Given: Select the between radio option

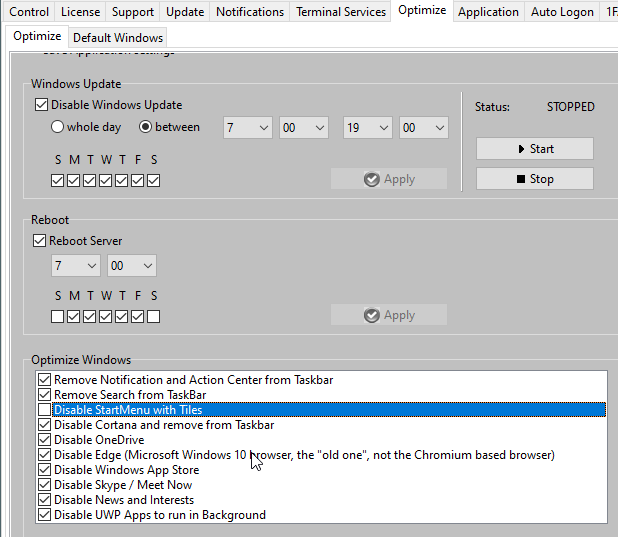Looking at the screenshot, I should coord(145,127).
